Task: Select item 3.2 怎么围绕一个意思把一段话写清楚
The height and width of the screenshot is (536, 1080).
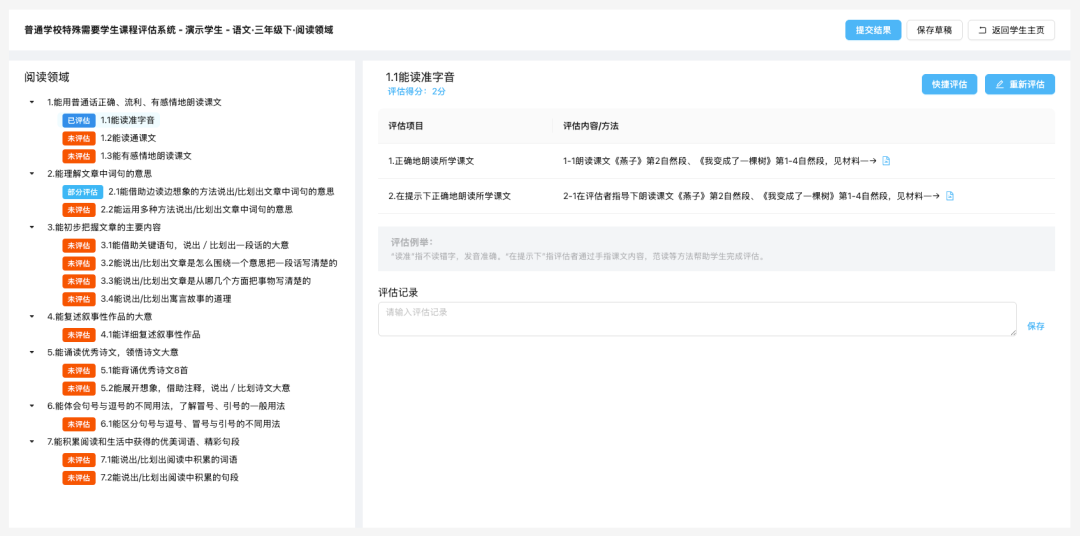Action: pos(219,263)
